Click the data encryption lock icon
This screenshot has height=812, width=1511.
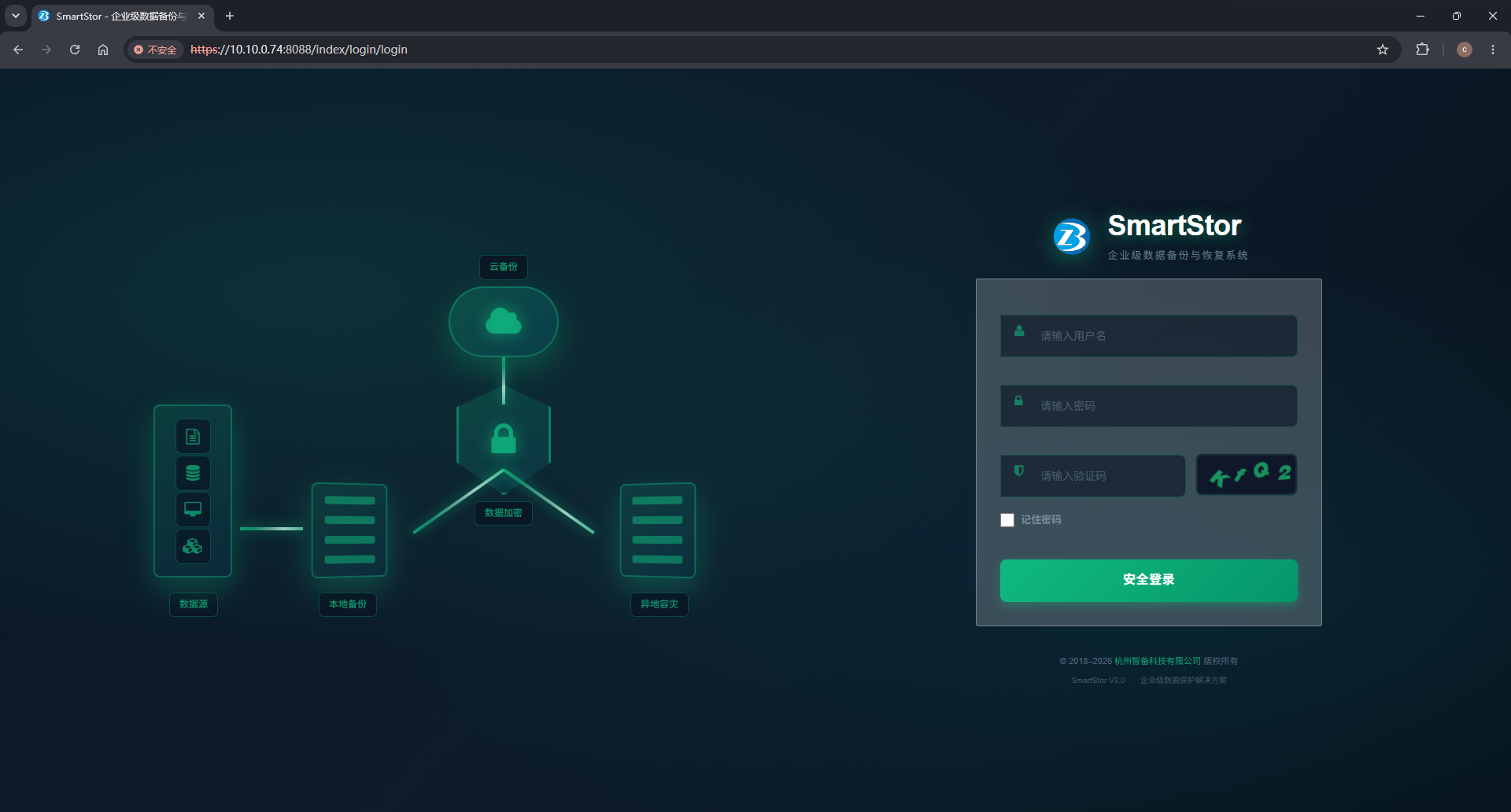click(x=504, y=438)
